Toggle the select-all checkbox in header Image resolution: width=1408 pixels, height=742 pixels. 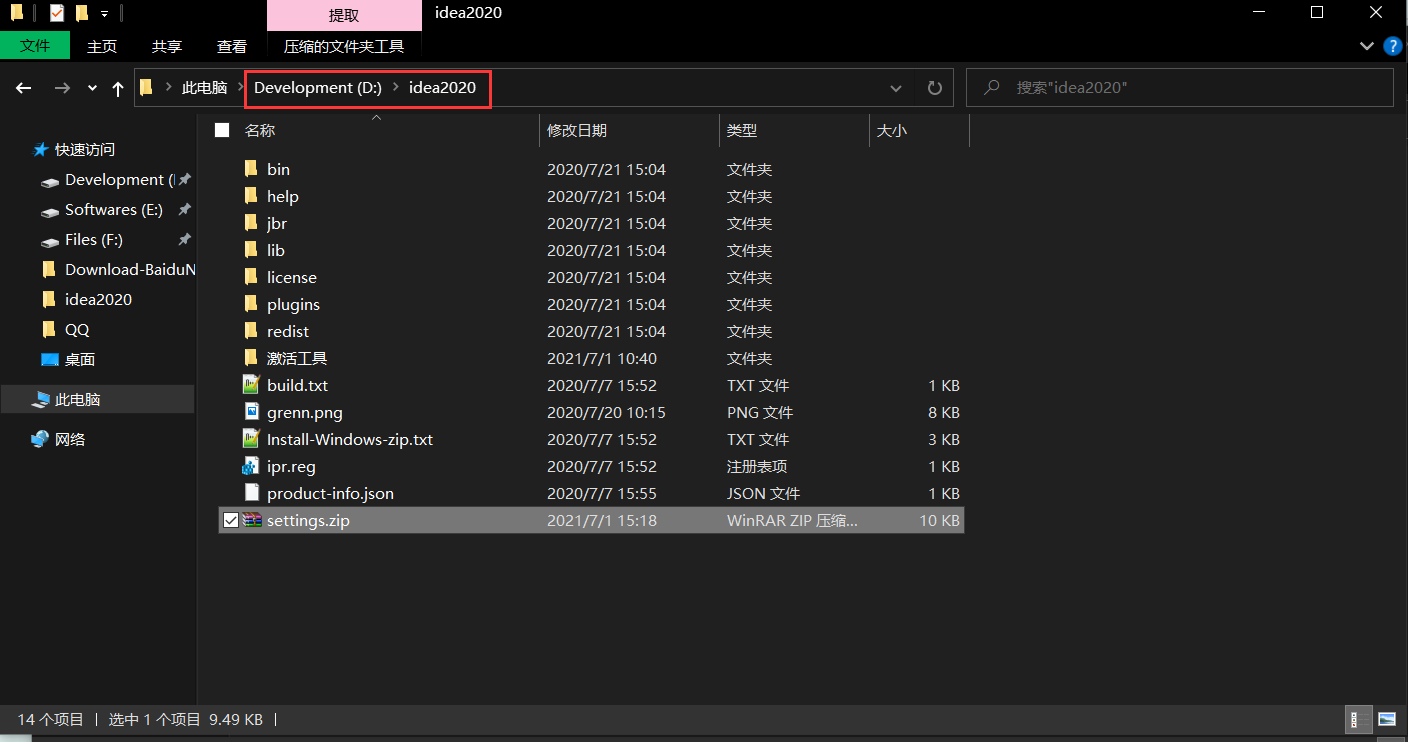[222, 130]
